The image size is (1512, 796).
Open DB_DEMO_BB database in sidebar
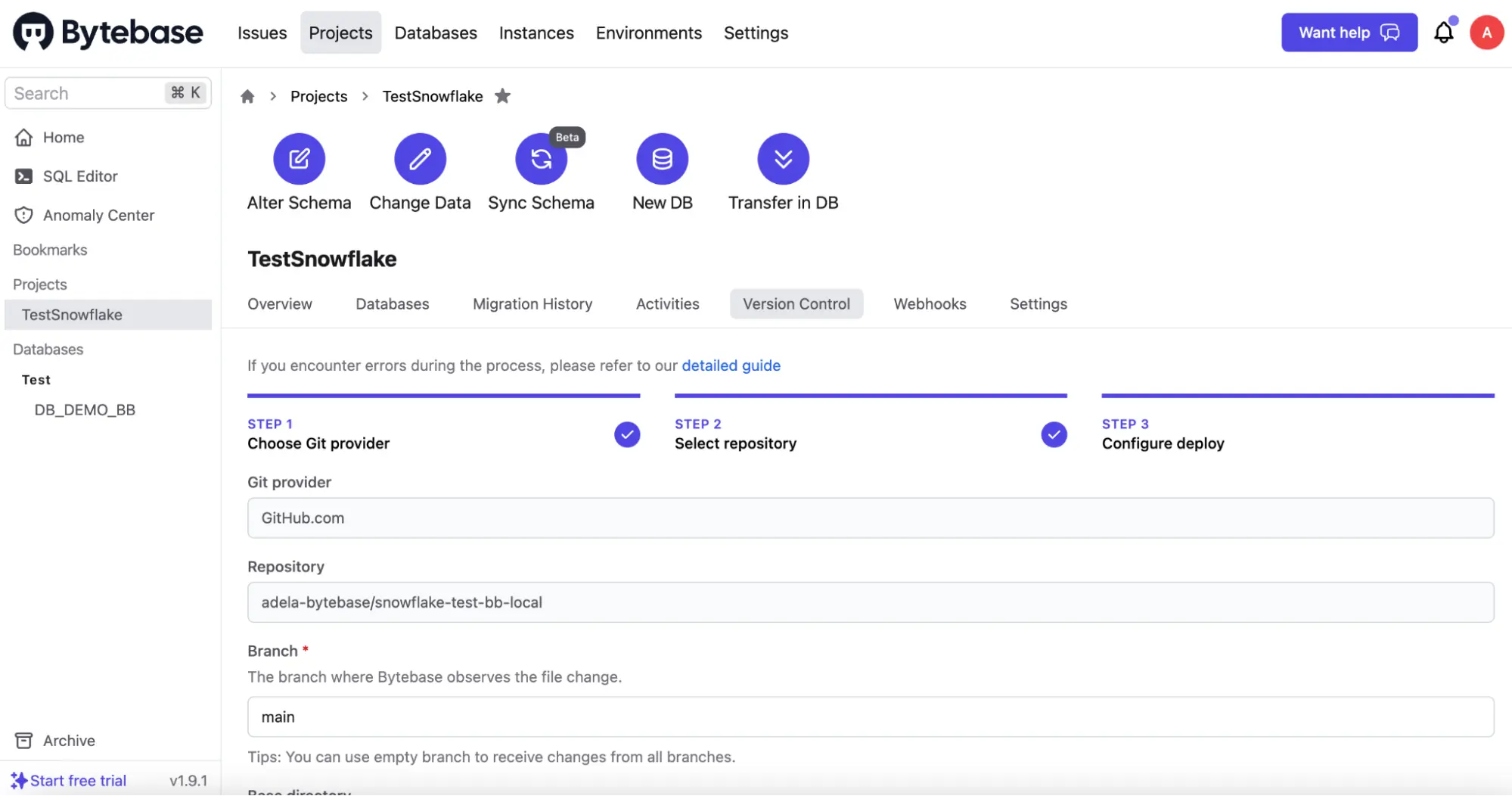tap(85, 409)
